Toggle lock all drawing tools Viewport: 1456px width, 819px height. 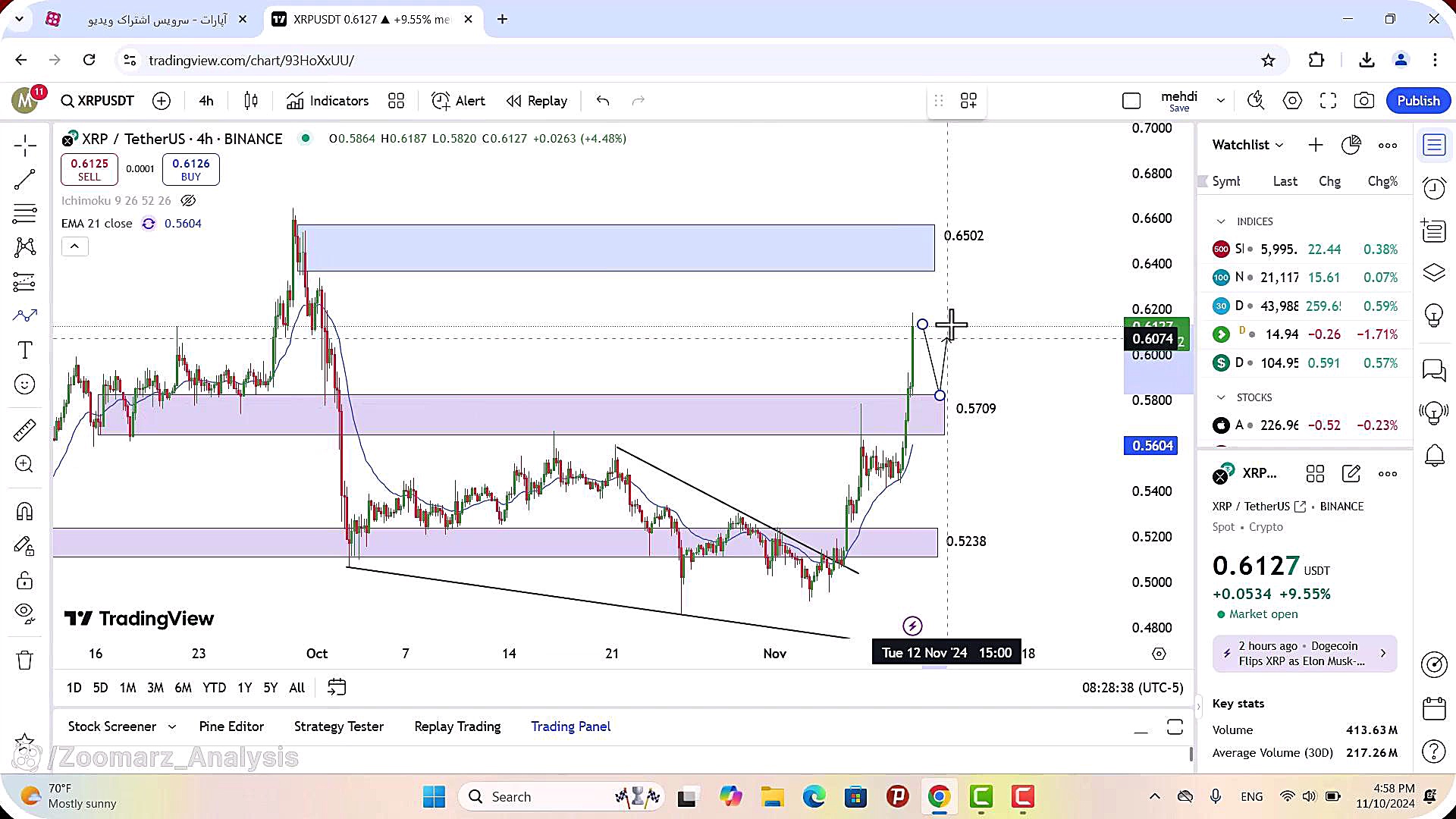pyautogui.click(x=24, y=580)
